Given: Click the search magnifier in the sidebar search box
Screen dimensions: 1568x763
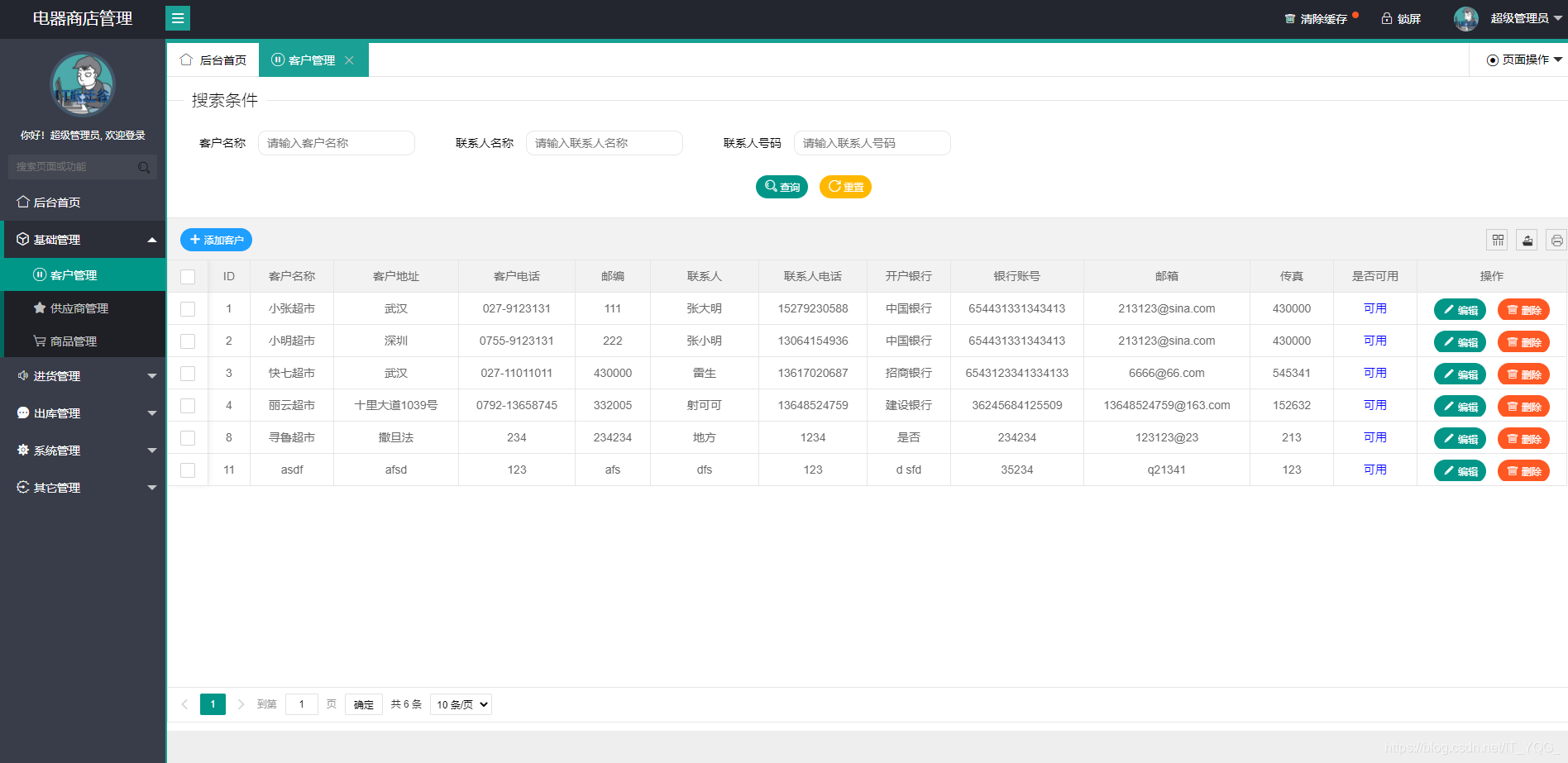Looking at the screenshot, I should click(144, 167).
